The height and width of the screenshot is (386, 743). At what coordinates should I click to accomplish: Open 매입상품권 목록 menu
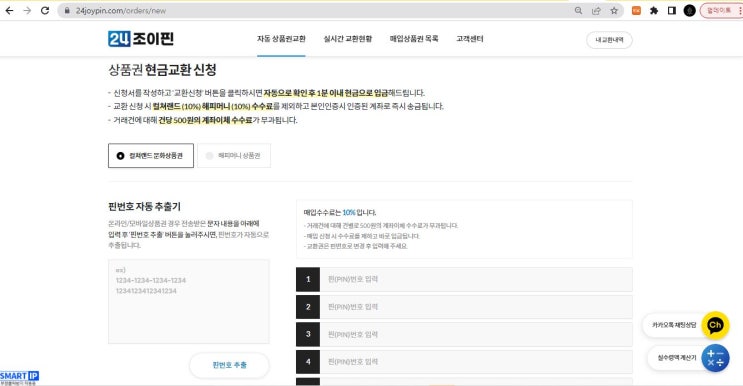(414, 39)
